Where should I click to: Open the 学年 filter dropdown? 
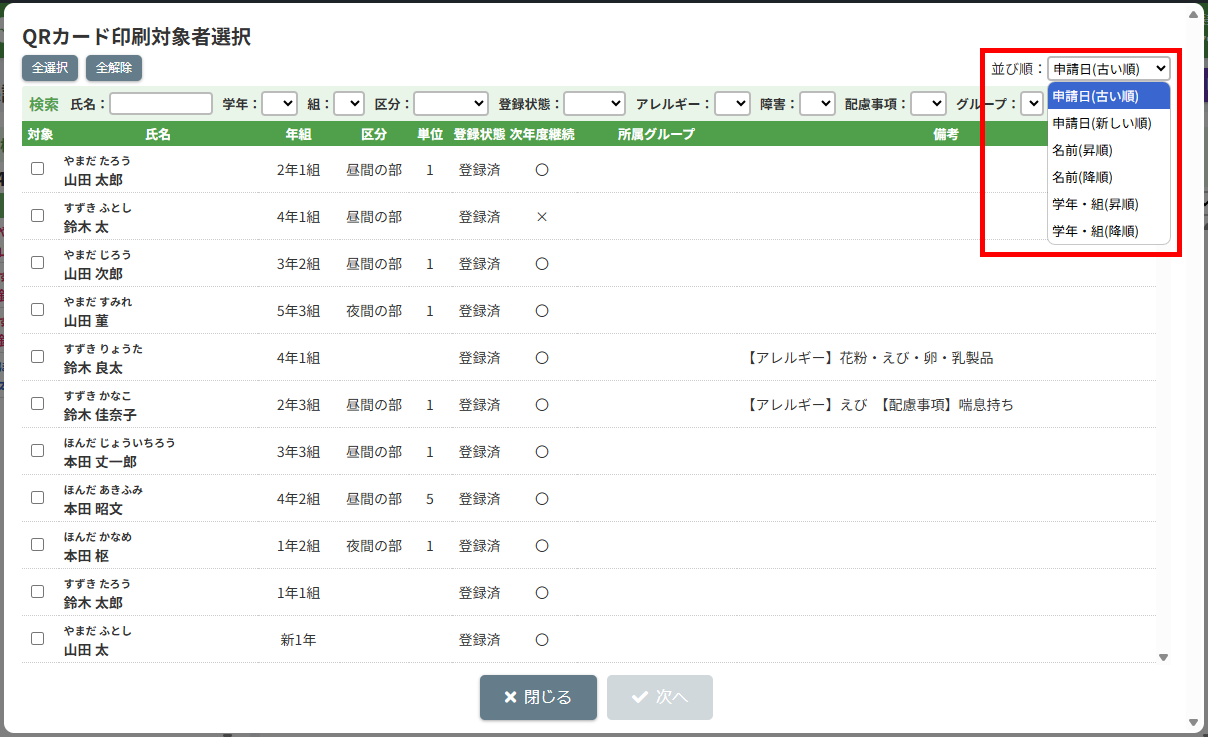[x=280, y=103]
